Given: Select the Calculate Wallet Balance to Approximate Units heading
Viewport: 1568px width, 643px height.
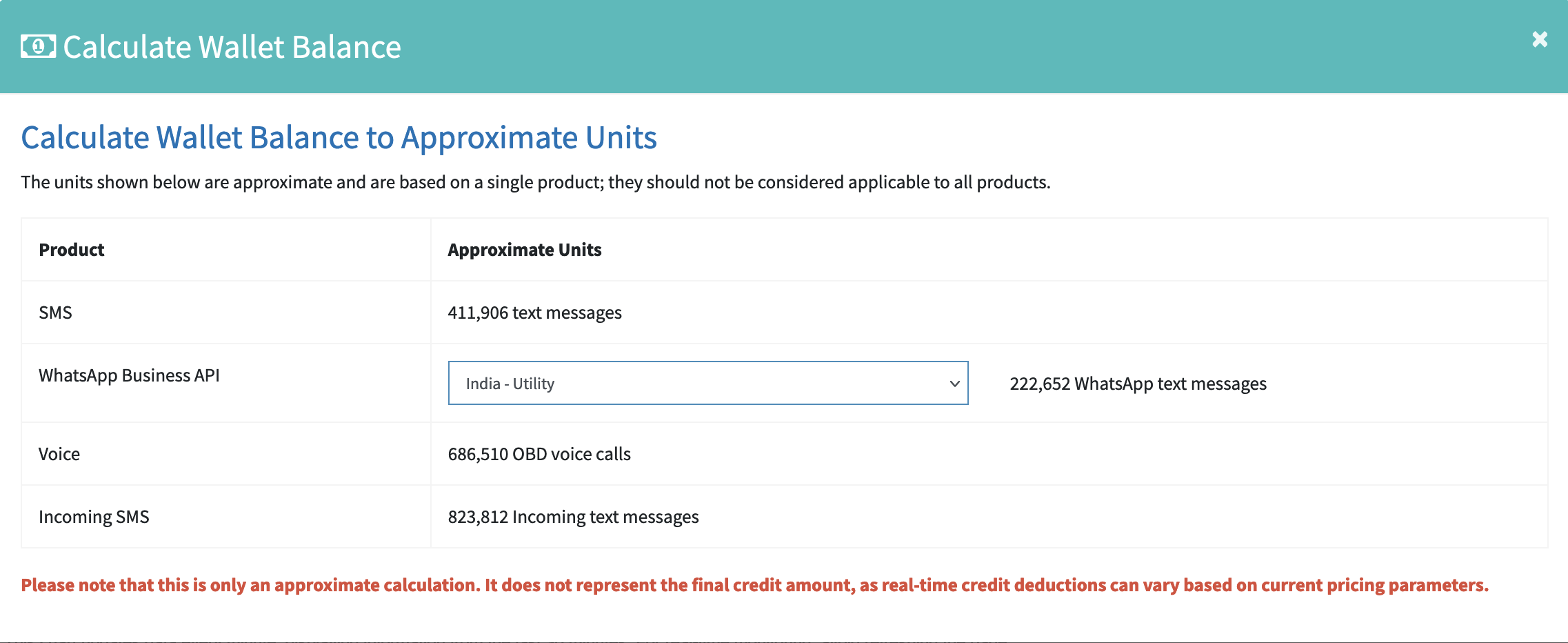Looking at the screenshot, I should click(339, 137).
